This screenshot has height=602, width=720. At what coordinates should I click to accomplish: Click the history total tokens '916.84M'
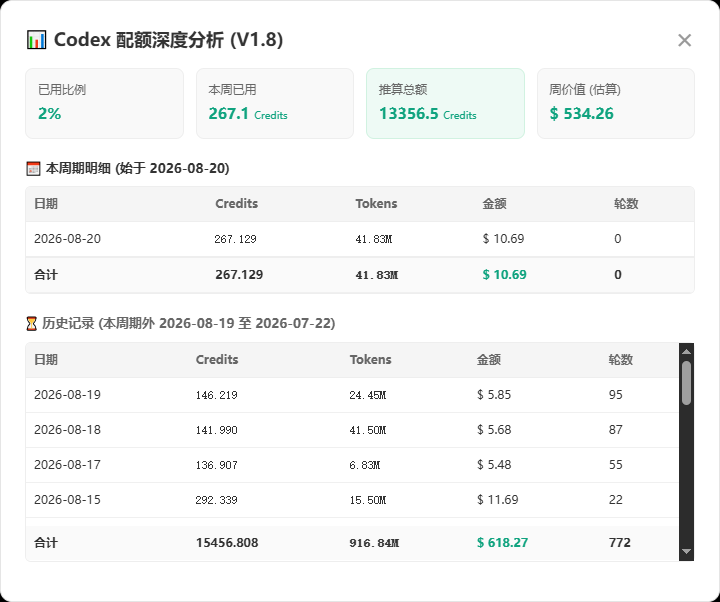(x=374, y=543)
